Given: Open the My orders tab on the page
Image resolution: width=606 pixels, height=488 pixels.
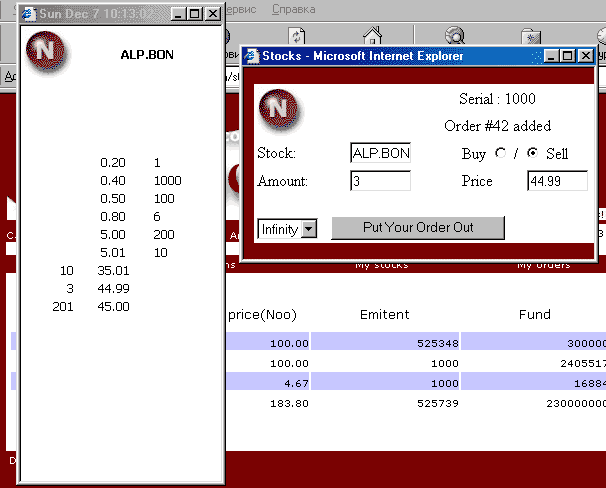Looking at the screenshot, I should [x=543, y=265].
